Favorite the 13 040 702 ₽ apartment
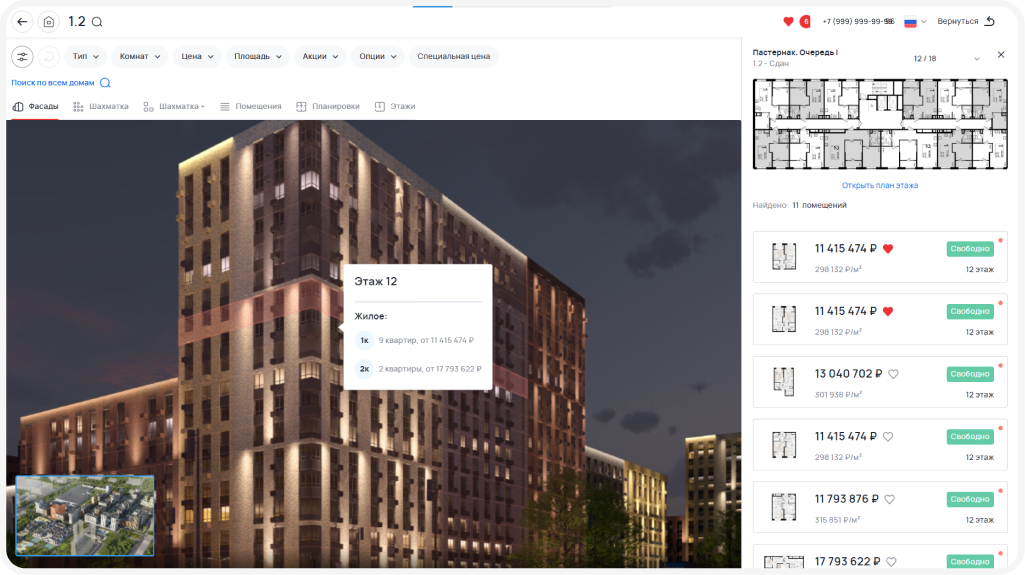The height and width of the screenshot is (575, 1025). coord(894,374)
